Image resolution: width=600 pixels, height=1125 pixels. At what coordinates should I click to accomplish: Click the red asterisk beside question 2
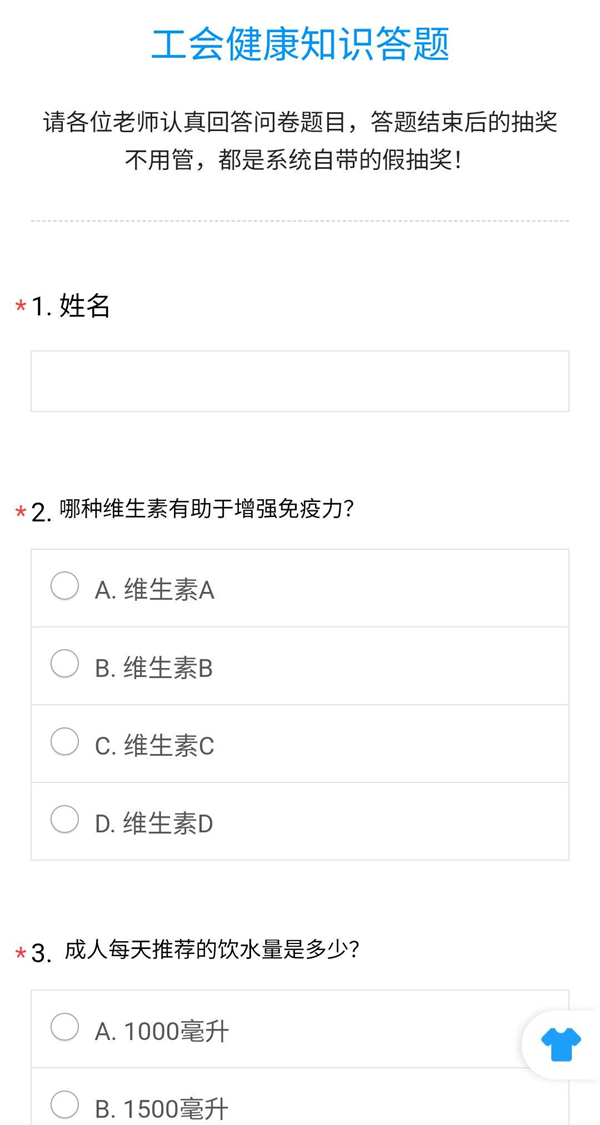(x=20, y=513)
